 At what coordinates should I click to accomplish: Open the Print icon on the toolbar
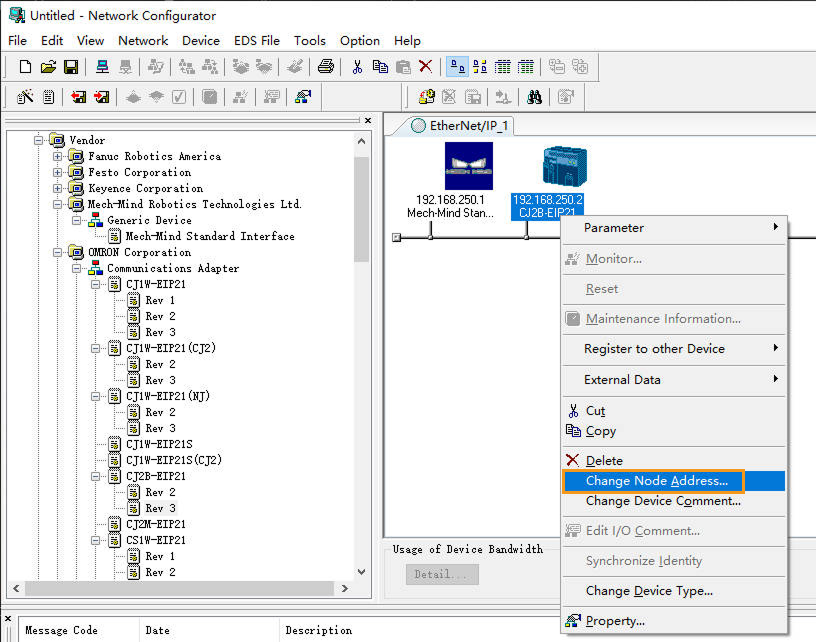point(328,66)
